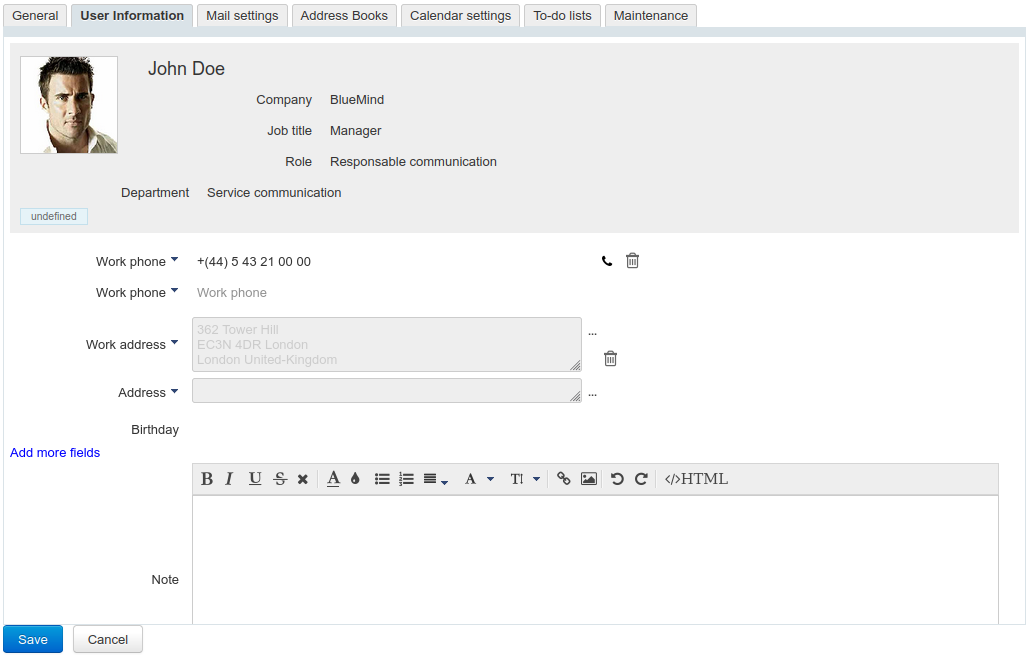Click the undo icon in editor

tap(617, 479)
